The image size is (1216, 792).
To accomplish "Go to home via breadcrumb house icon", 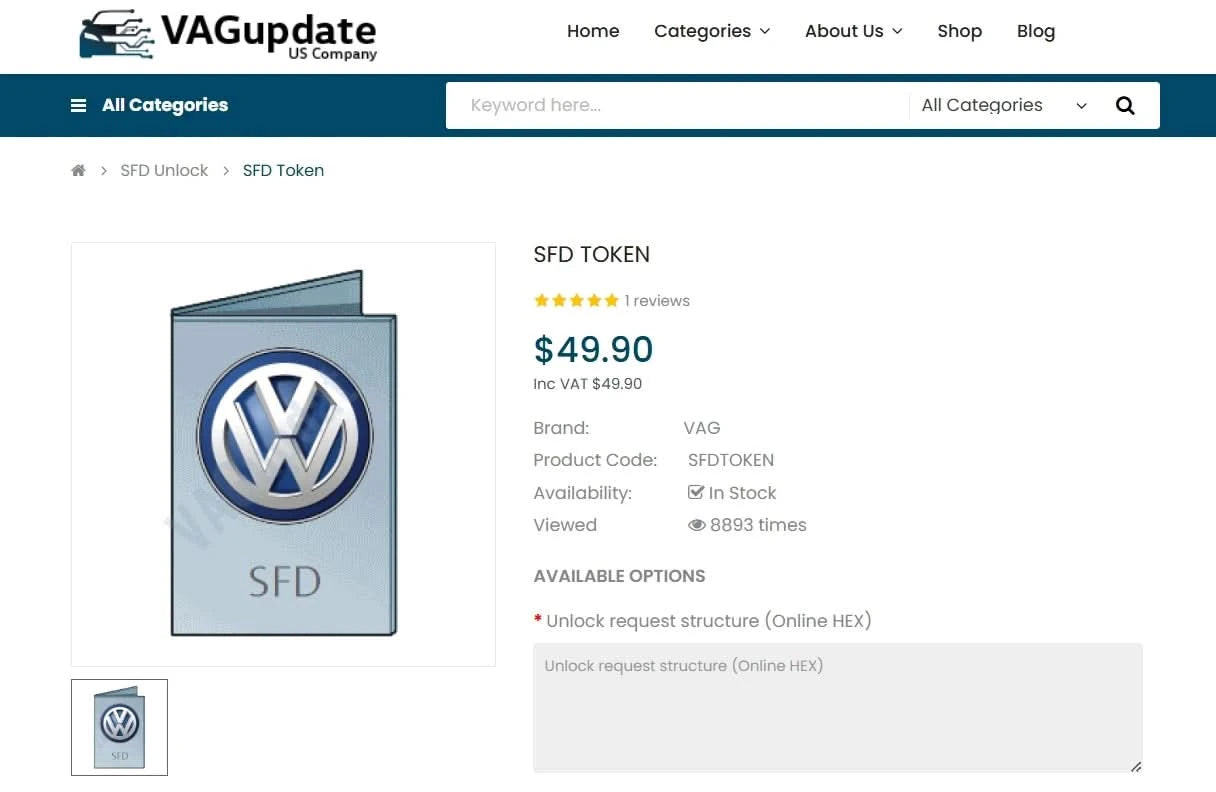I will (x=78, y=170).
